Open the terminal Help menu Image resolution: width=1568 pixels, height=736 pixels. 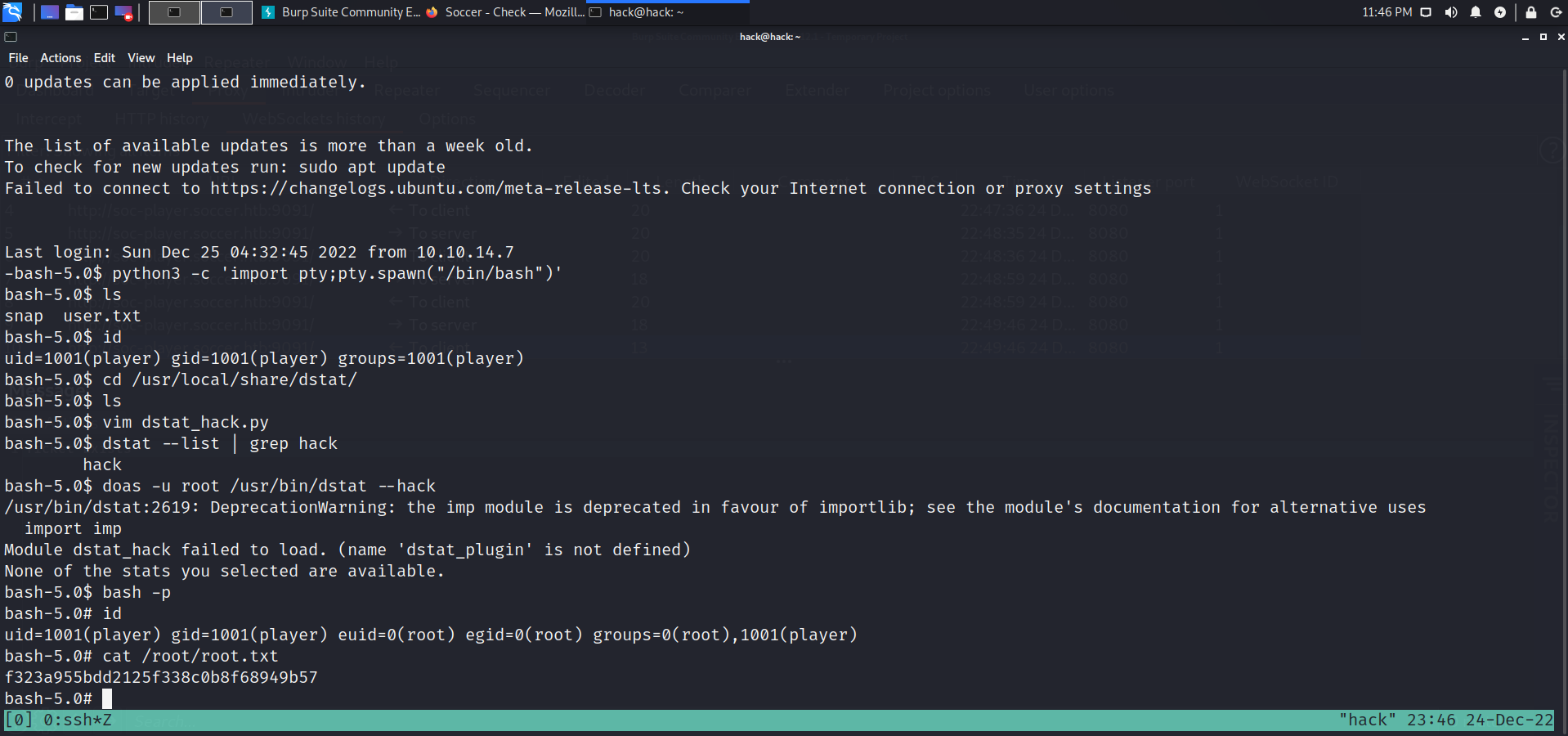click(x=180, y=58)
